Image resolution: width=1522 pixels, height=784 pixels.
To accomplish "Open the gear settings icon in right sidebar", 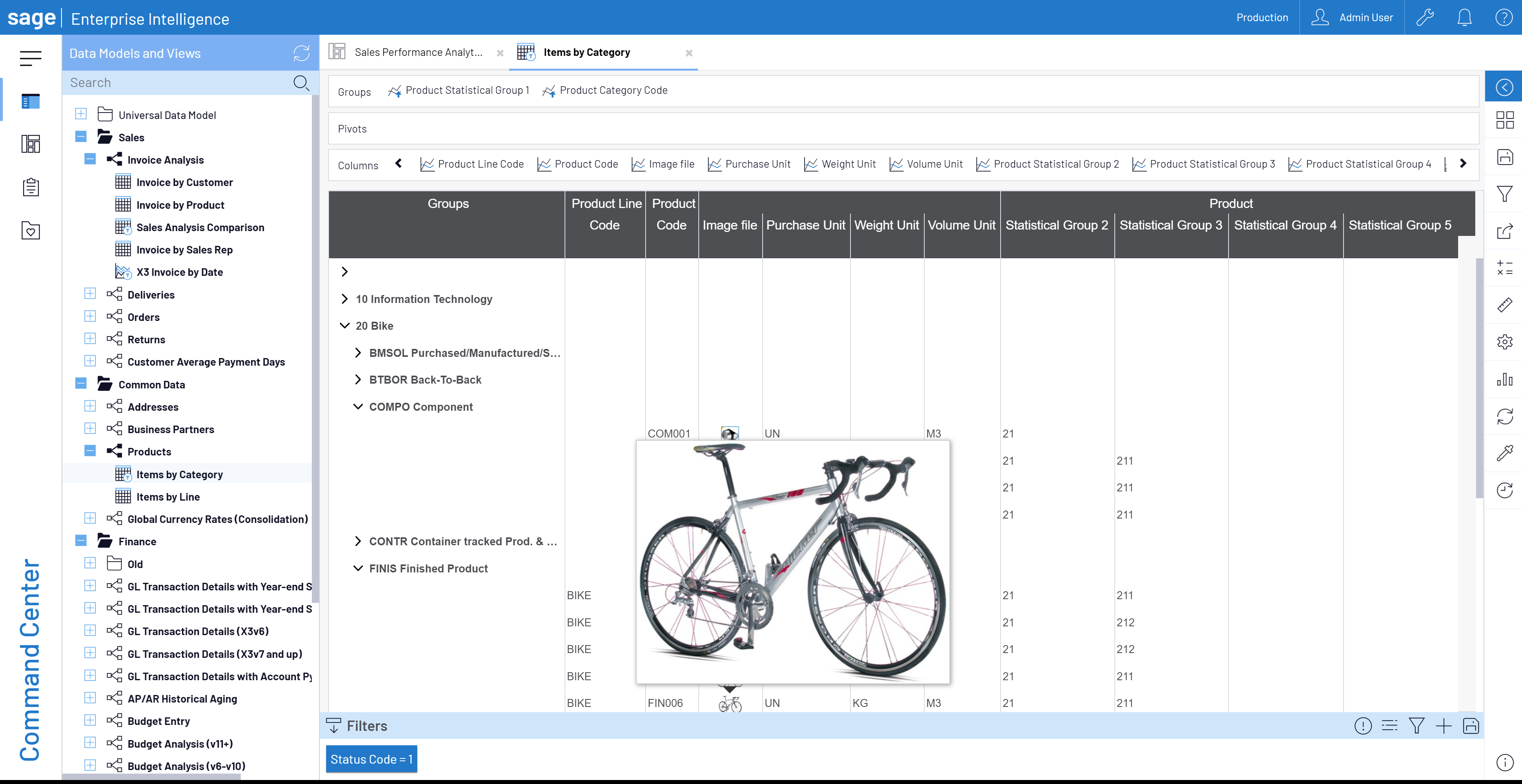I will (x=1504, y=342).
